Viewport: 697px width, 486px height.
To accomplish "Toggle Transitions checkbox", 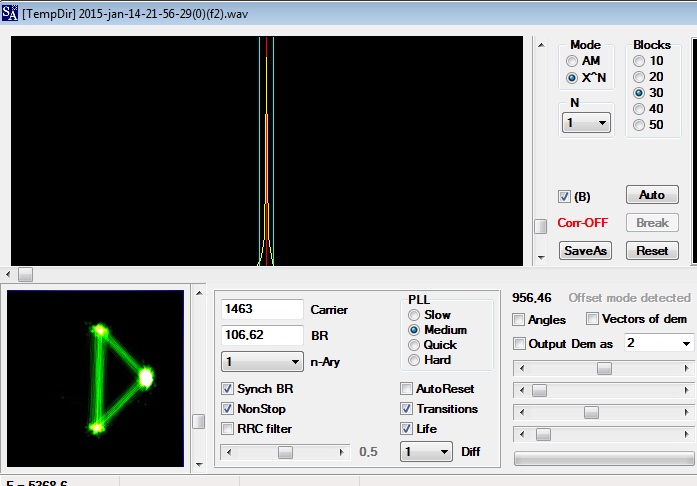I will pos(406,409).
